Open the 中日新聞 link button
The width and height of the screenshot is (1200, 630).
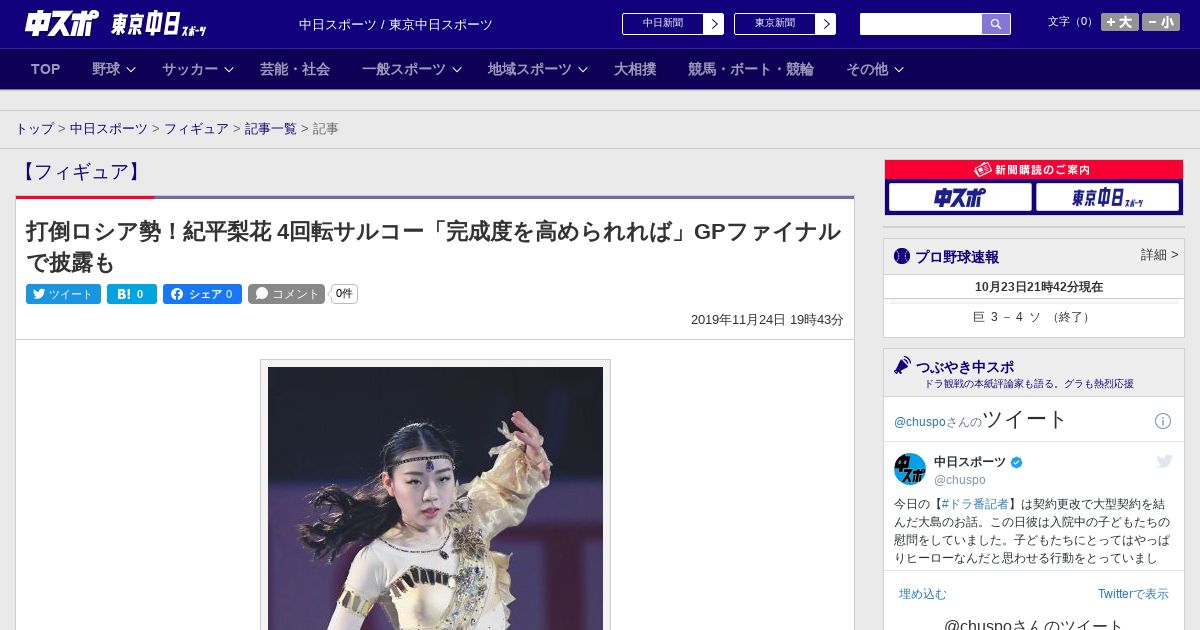coord(672,24)
